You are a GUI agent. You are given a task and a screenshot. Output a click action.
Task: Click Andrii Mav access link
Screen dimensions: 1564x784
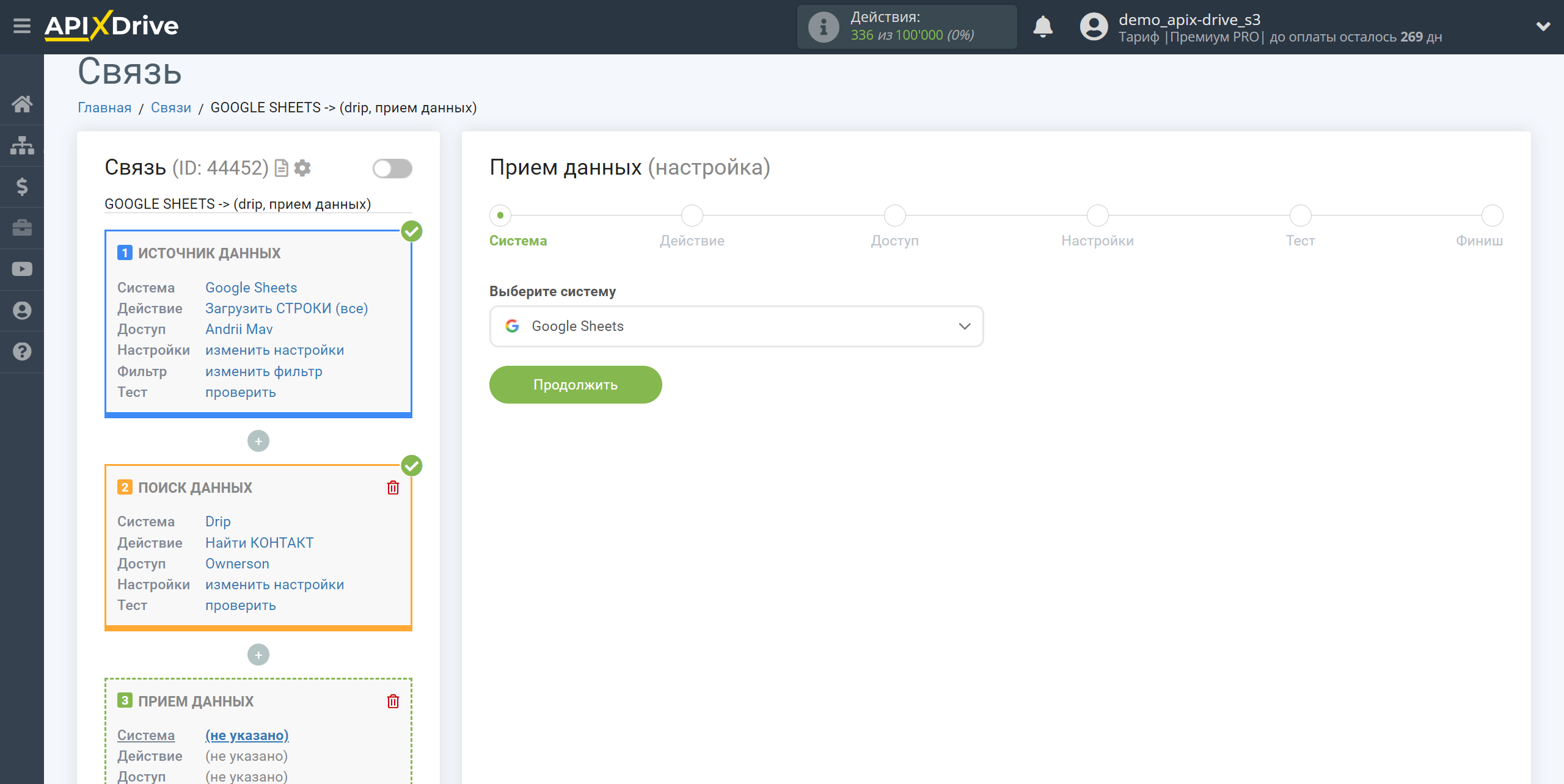(239, 329)
